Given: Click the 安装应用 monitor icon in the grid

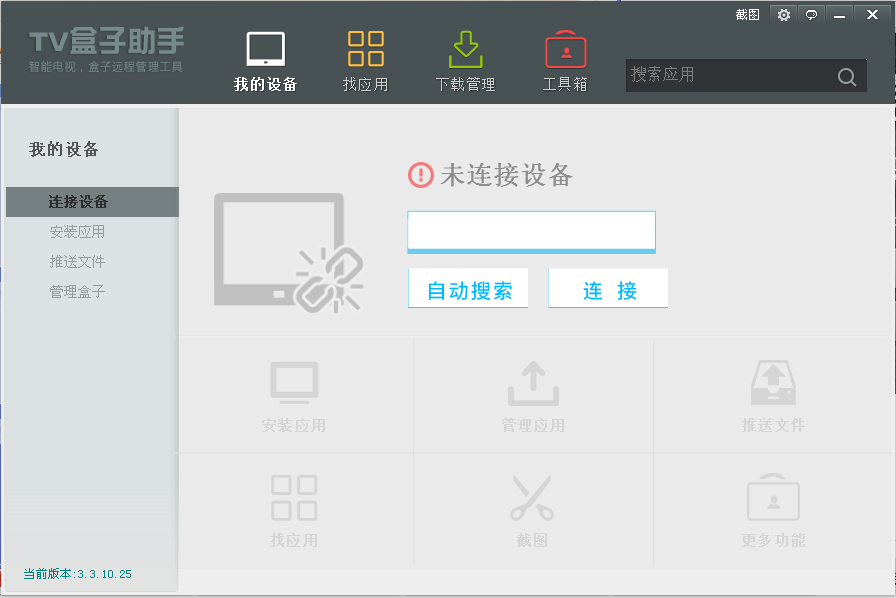Looking at the screenshot, I should click(x=296, y=383).
